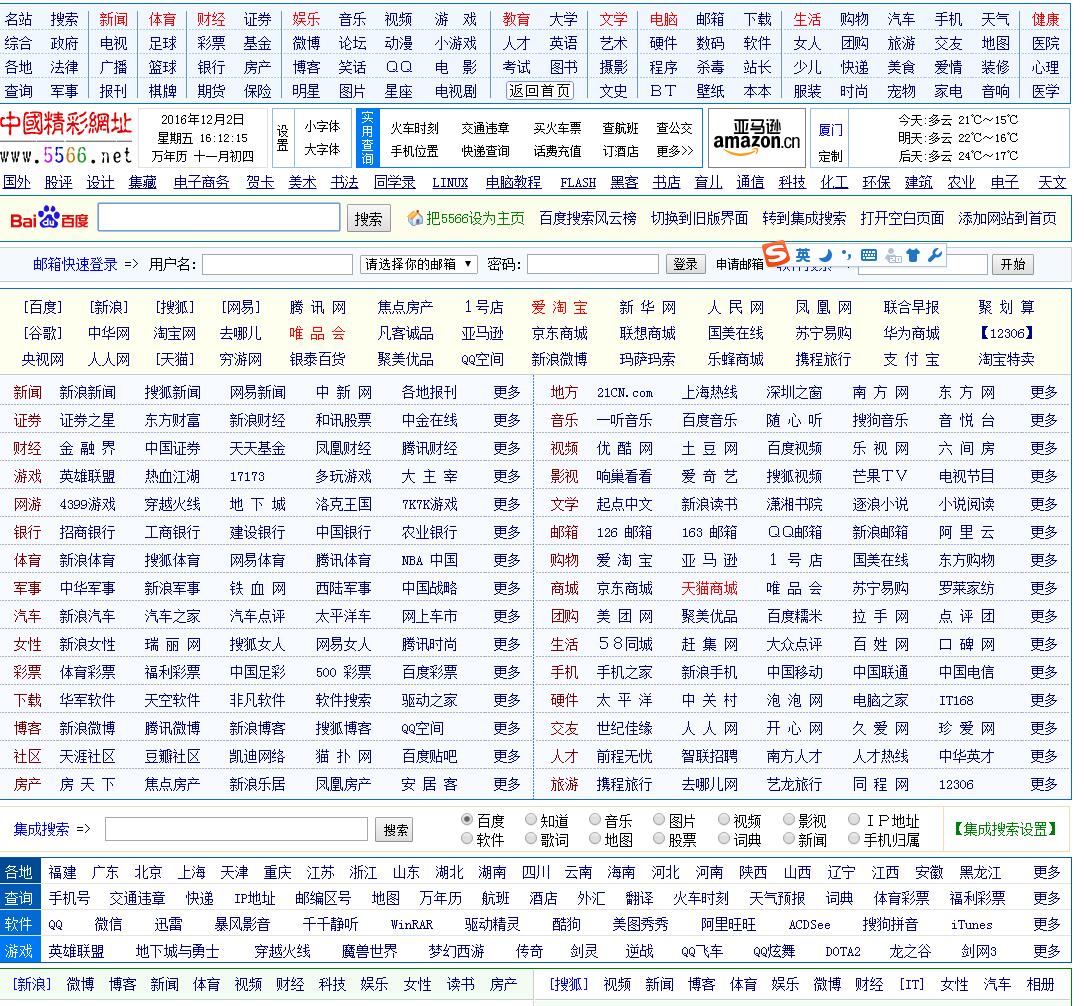Expand 更多 in the 软件 row
Screen dimensions: 1084x1006
(1047, 924)
